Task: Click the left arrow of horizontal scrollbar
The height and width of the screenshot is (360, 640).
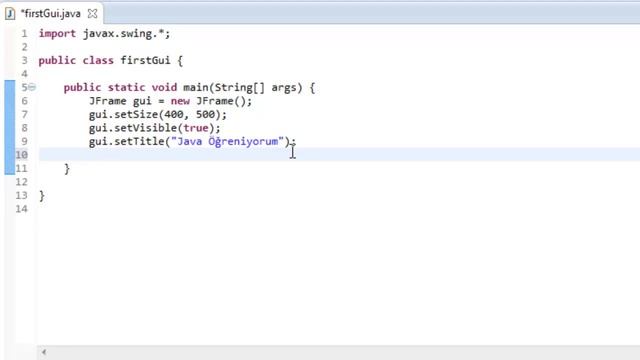Action: coord(44,352)
